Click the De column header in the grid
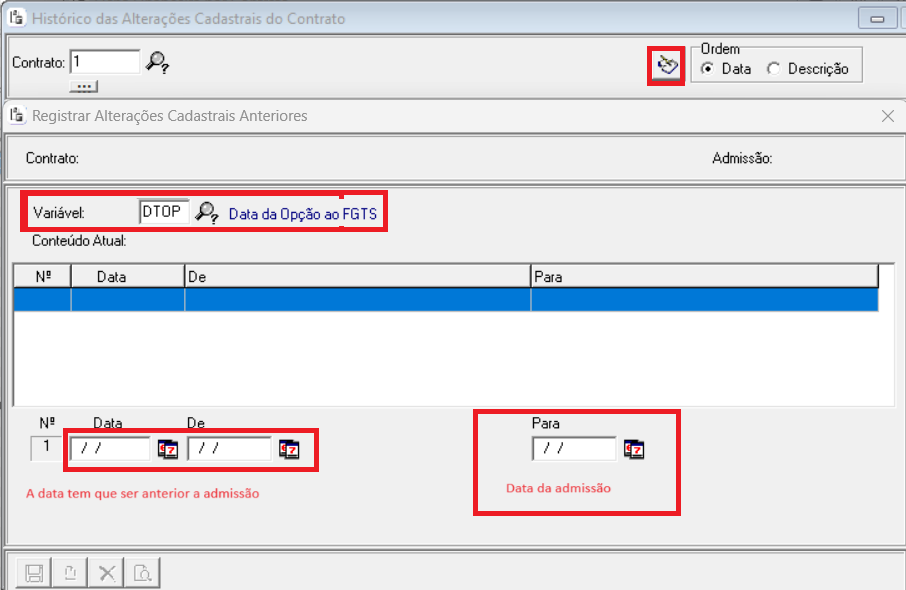 357,276
